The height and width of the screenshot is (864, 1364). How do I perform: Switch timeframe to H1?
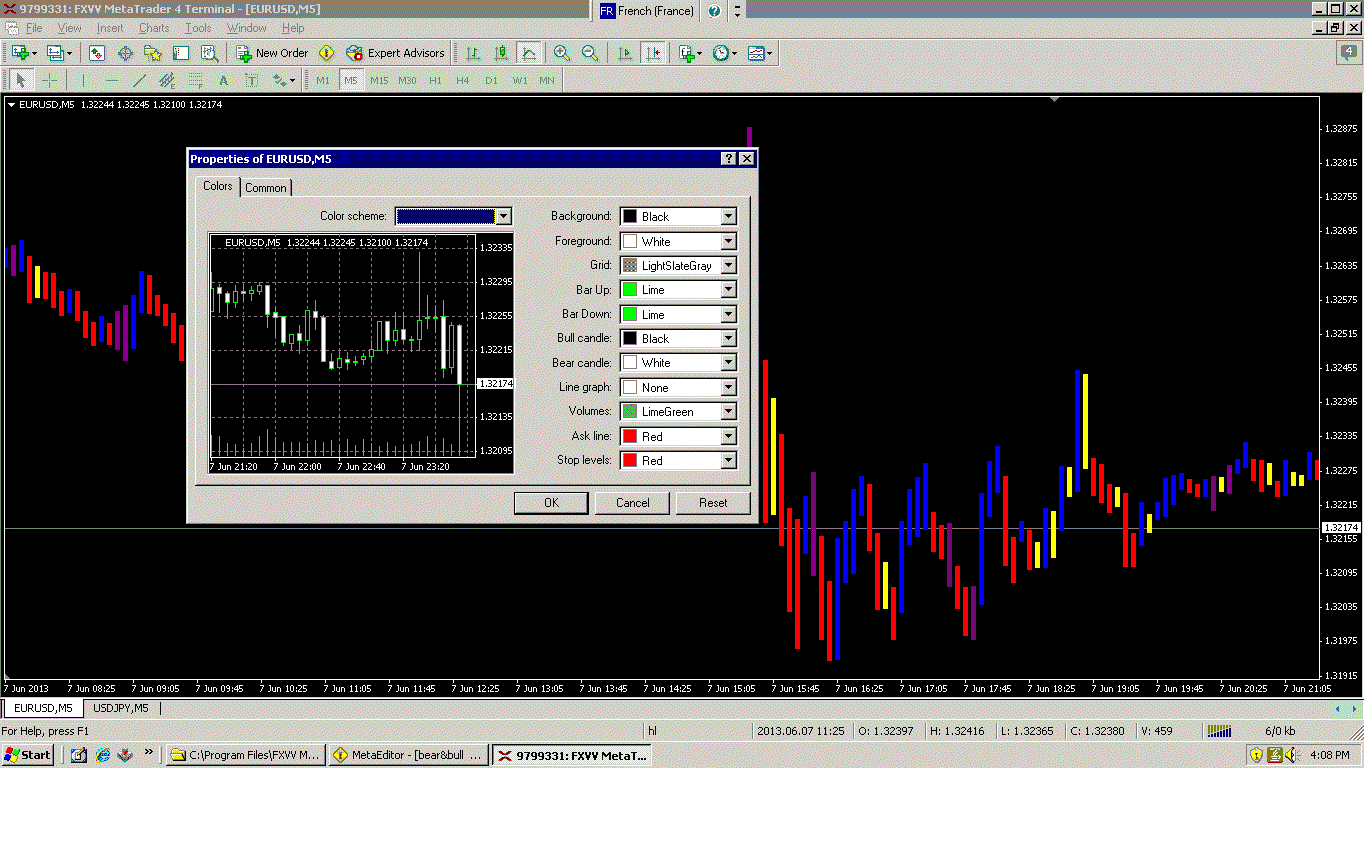(435, 80)
